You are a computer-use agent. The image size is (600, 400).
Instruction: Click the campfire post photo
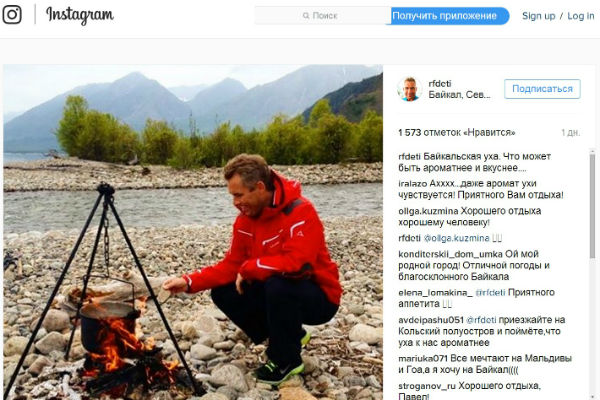point(193,232)
